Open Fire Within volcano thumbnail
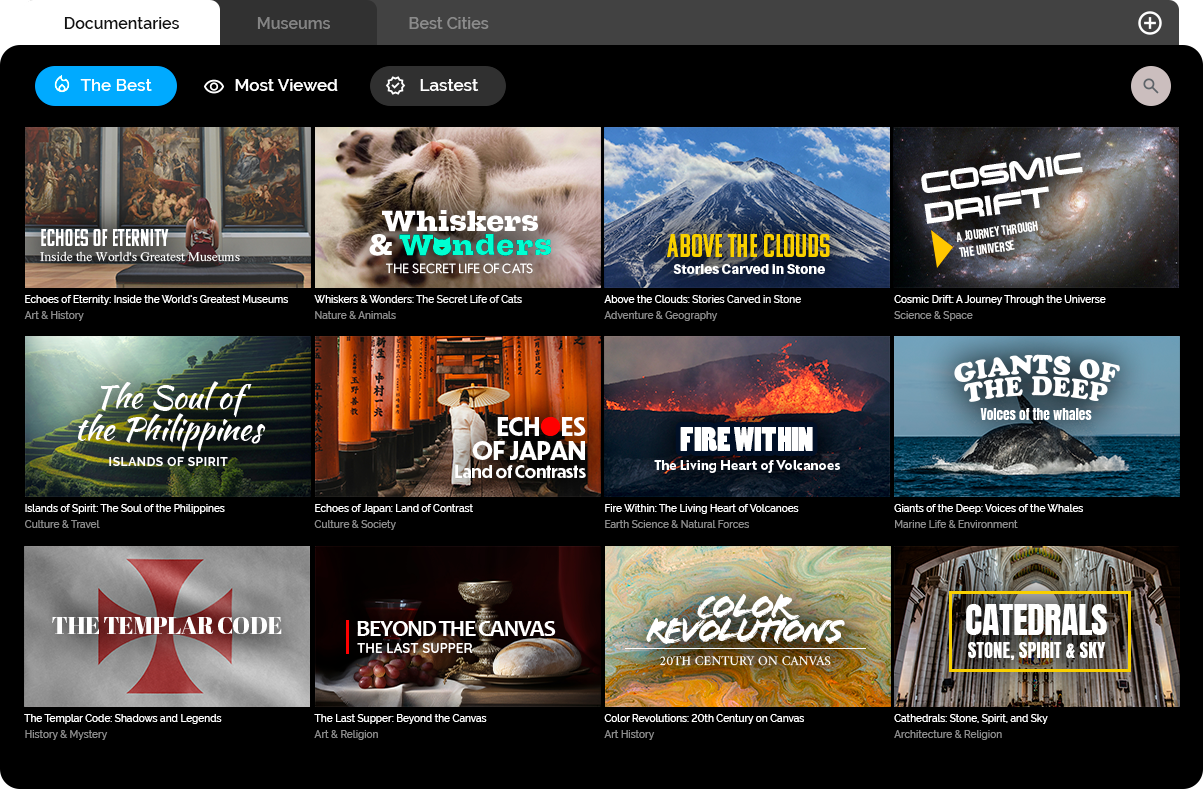The height and width of the screenshot is (789, 1203). tap(747, 416)
